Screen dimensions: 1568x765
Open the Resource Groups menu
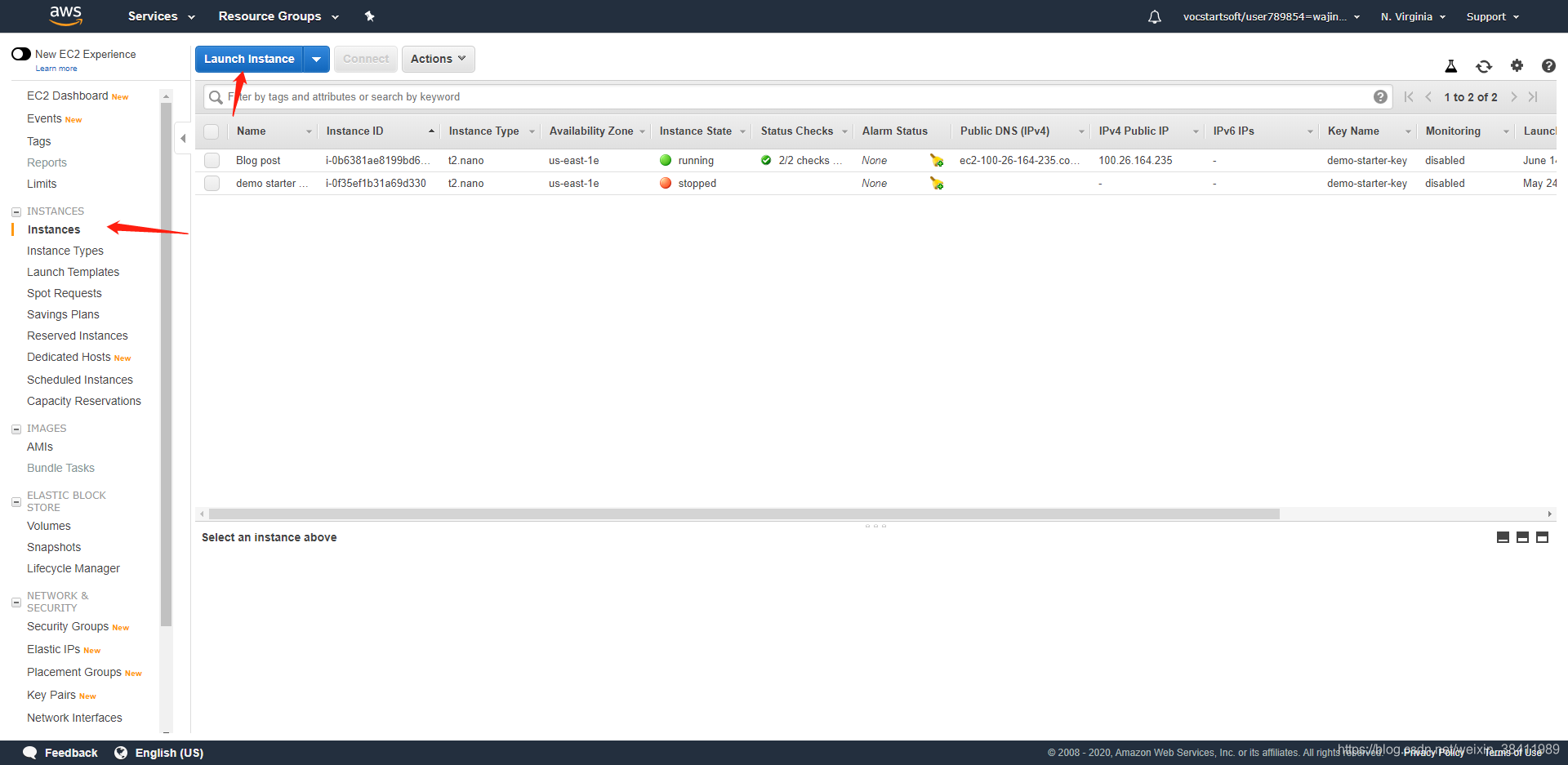[x=278, y=16]
